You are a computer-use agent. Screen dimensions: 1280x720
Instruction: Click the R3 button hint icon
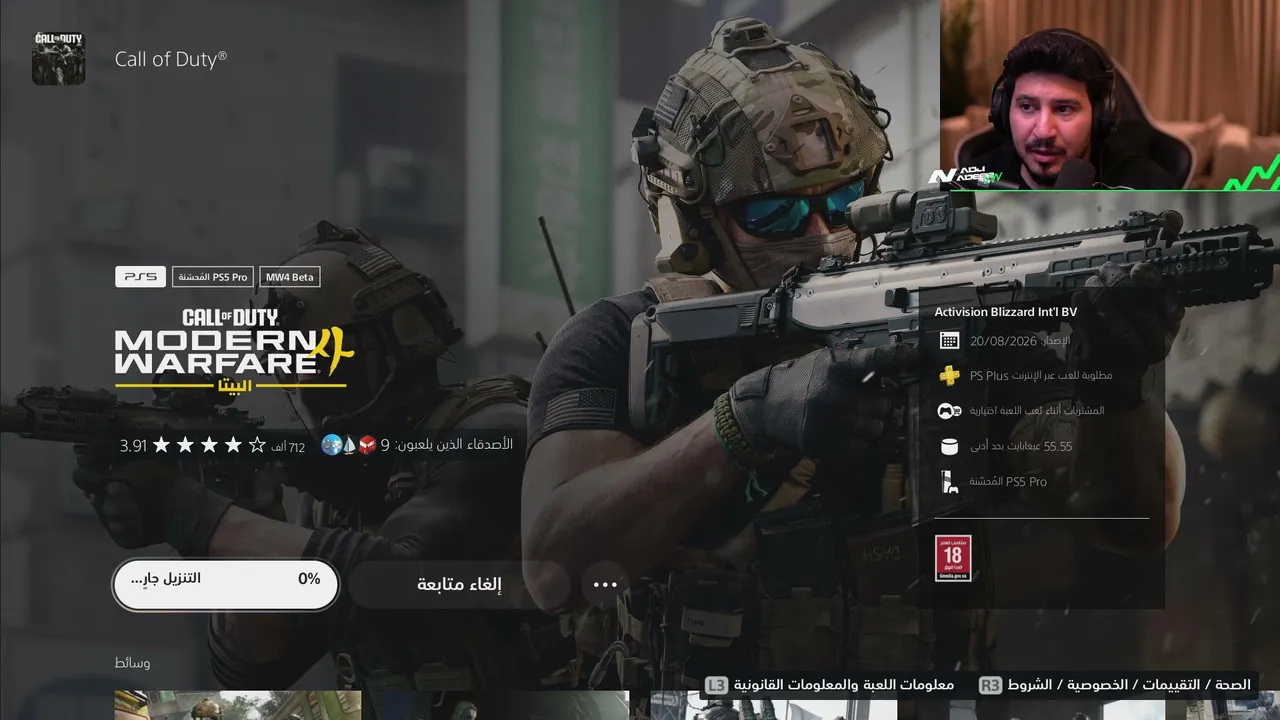[990, 685]
